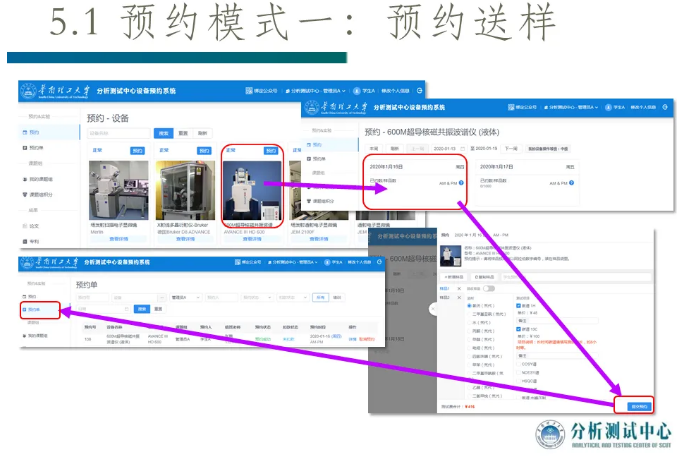Open the 600M NMR spectrometer thumbnail
This screenshot has height=458, width=677.
tap(252, 187)
